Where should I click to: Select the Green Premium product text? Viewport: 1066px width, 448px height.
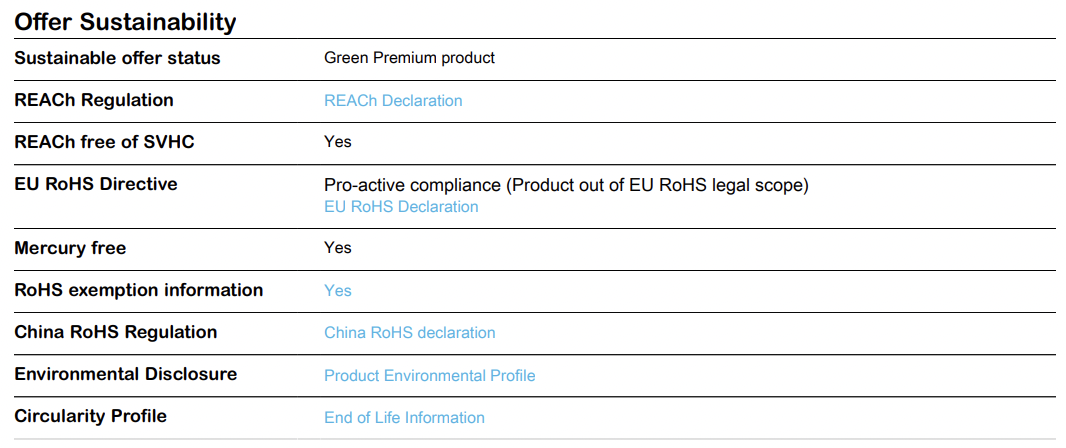(409, 58)
